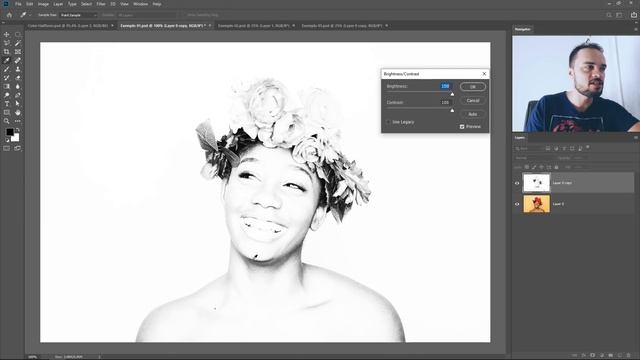The width and height of the screenshot is (640, 360).
Task: Click the create new layer icon
Action: pos(620,356)
